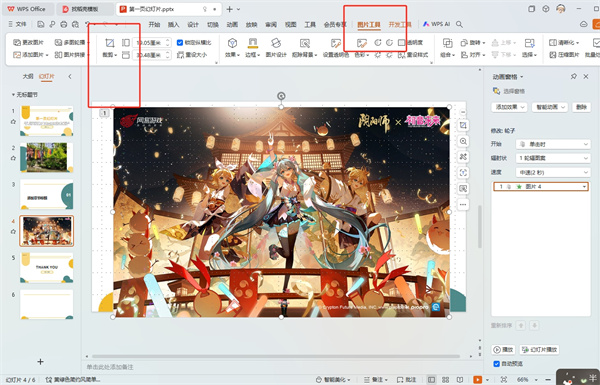Open the Start (开始) ribbon tab
This screenshot has height=385, width=600.
click(x=154, y=24)
